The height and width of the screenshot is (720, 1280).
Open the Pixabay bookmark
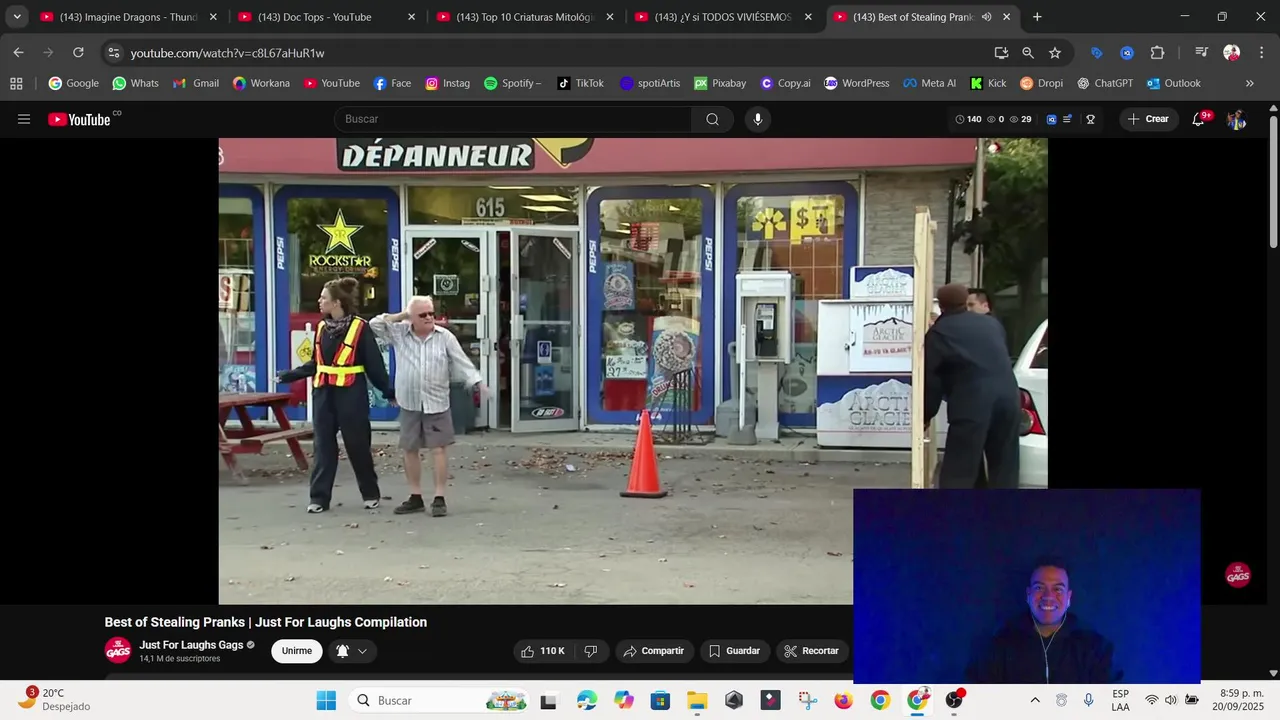[720, 83]
